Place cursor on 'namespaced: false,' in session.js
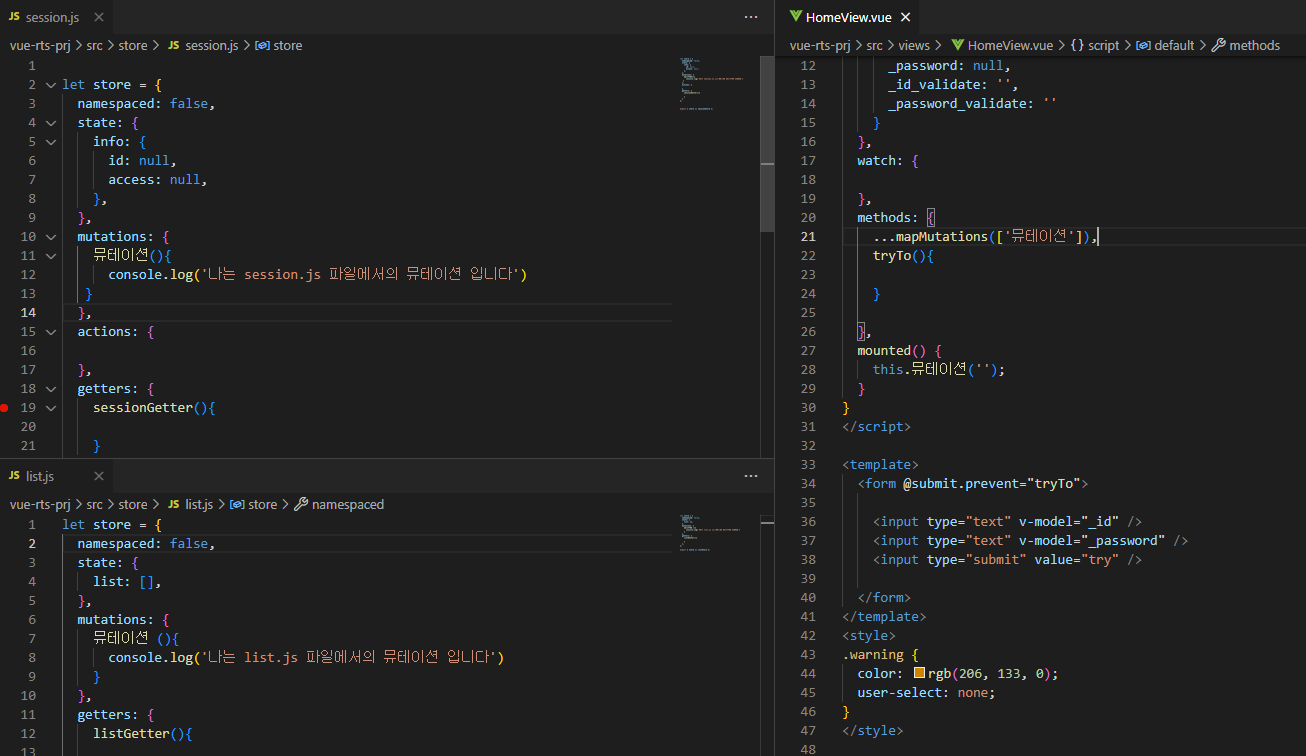 tap(146, 104)
